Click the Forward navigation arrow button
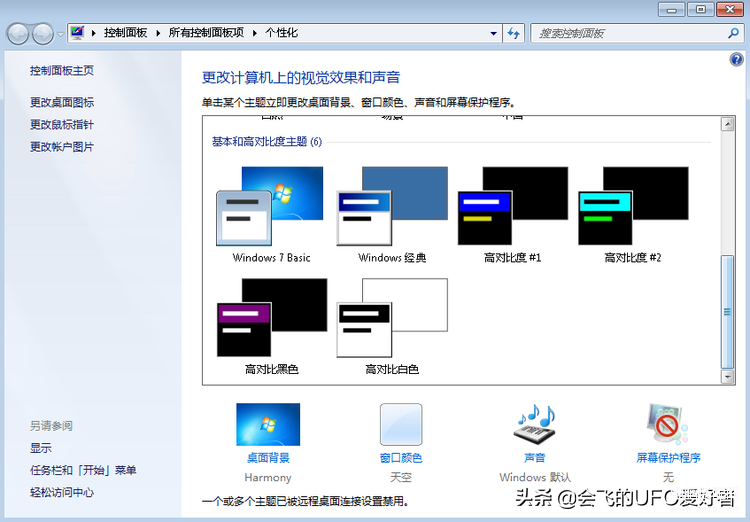Screen dimensions: 750x522 point(44,34)
